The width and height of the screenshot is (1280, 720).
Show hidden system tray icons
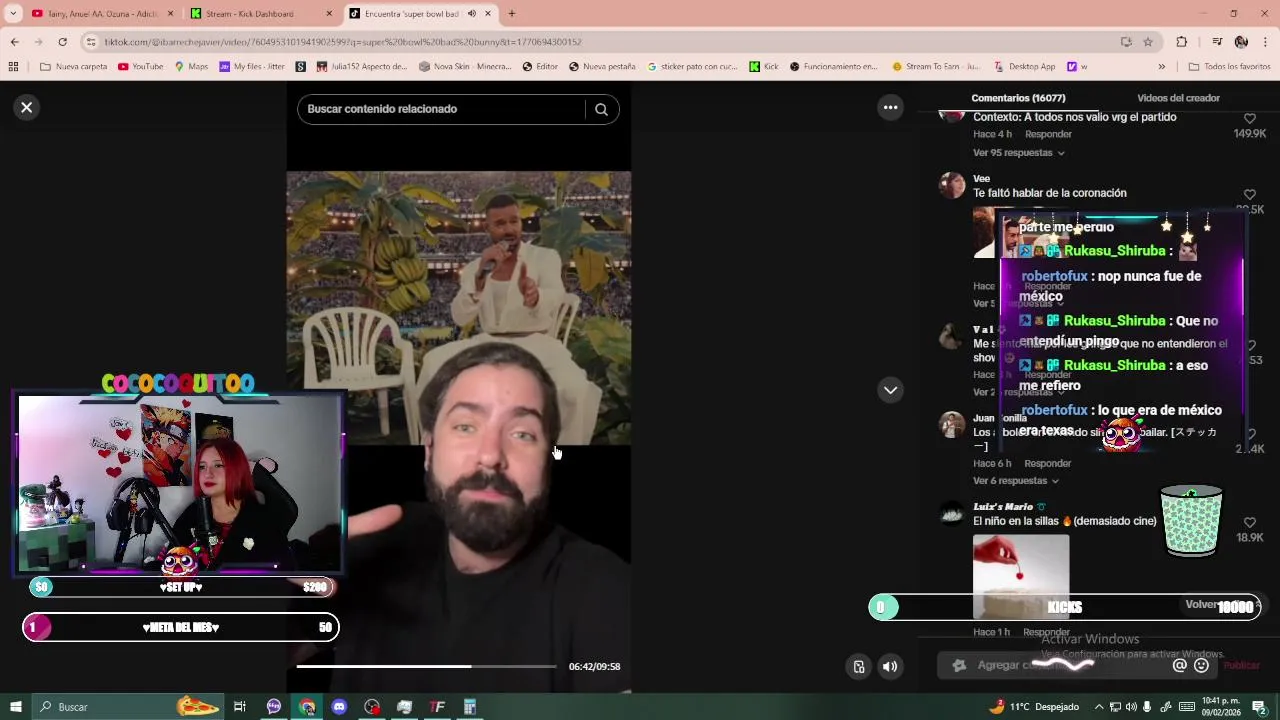coord(1099,707)
